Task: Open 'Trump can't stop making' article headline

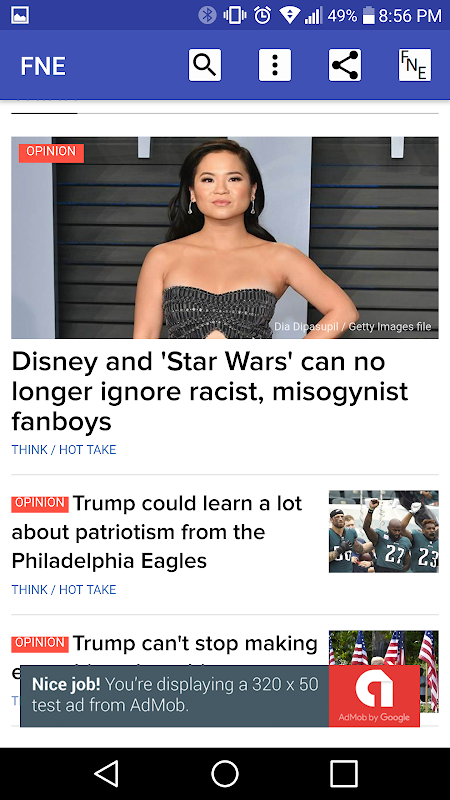Action: click(x=164, y=644)
